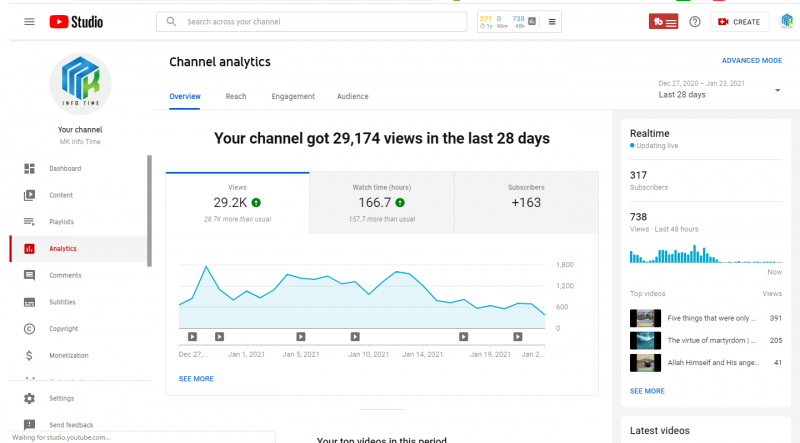Open the extension stats menu button
Image resolution: width=800 pixels, height=443 pixels.
pos(553,21)
